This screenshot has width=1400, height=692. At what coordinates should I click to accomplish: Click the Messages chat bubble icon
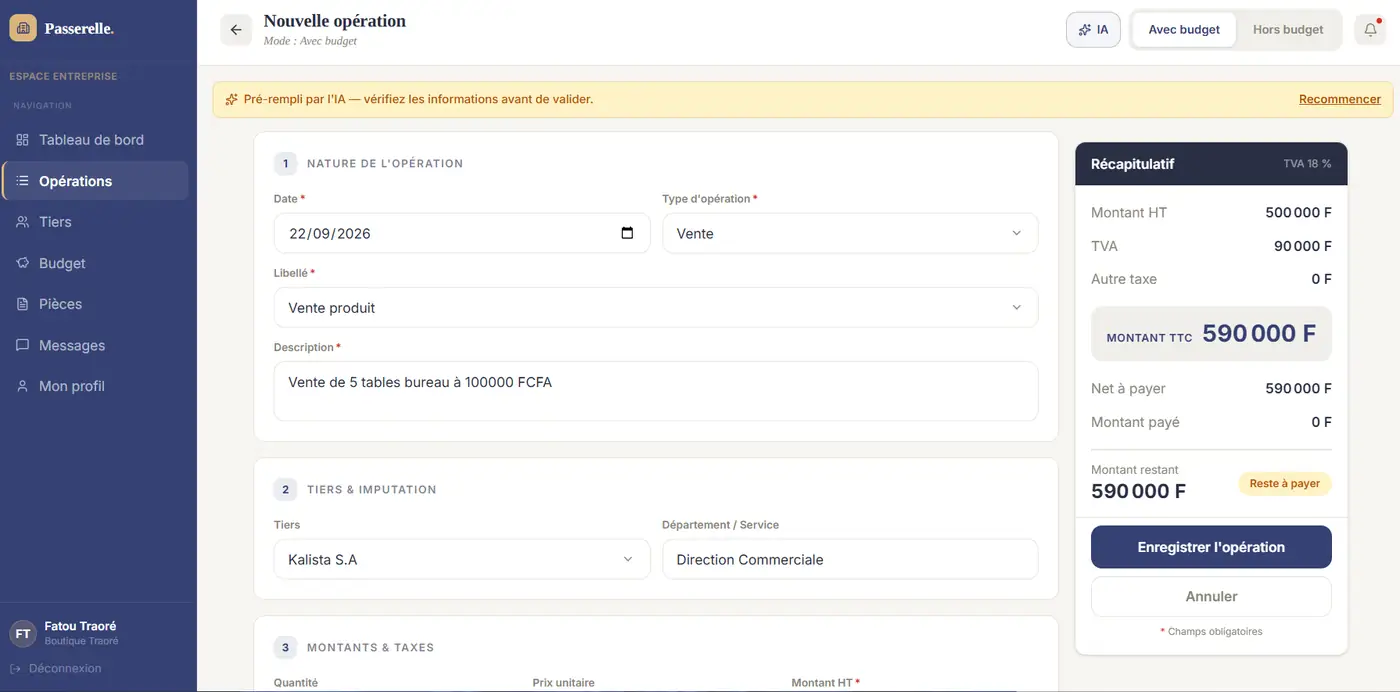[x=22, y=345]
